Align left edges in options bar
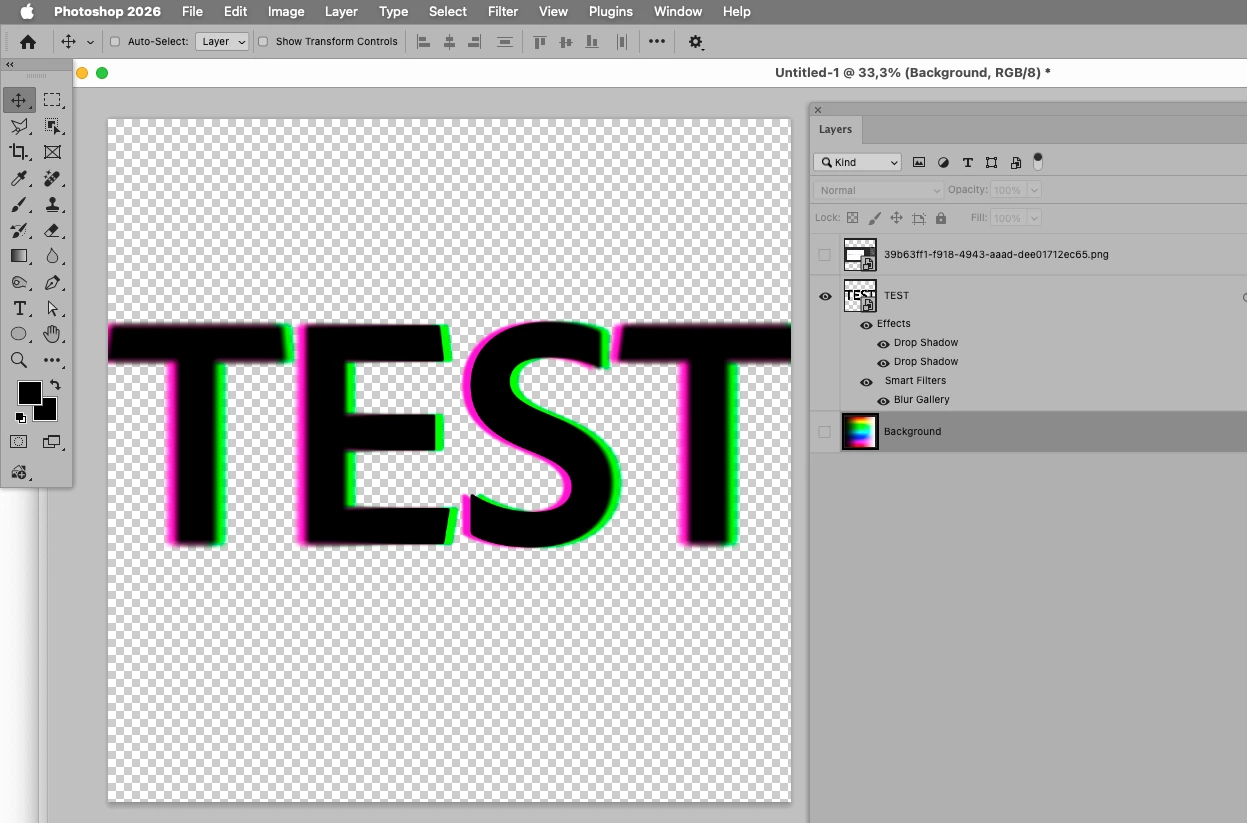The image size is (1247, 823). pos(423,42)
